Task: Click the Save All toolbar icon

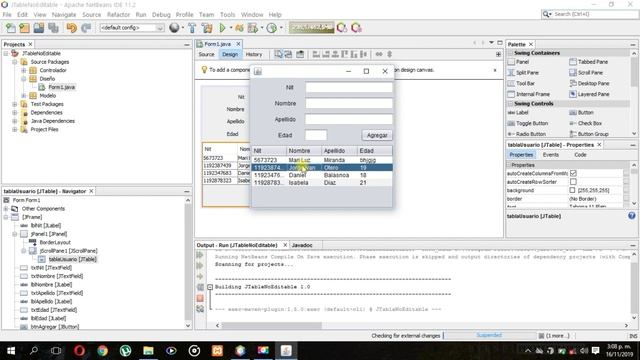Action: (x=53, y=28)
